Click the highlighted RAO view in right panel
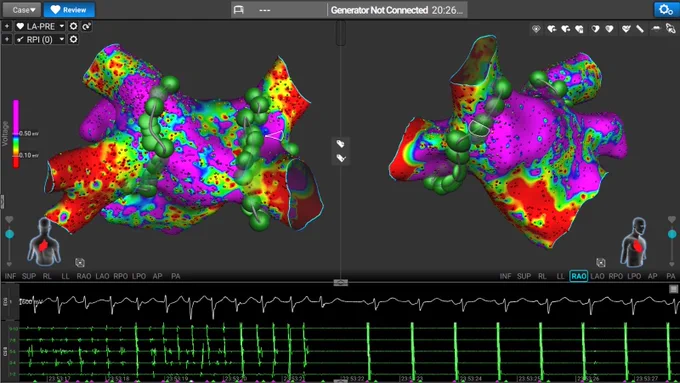 [x=579, y=276]
